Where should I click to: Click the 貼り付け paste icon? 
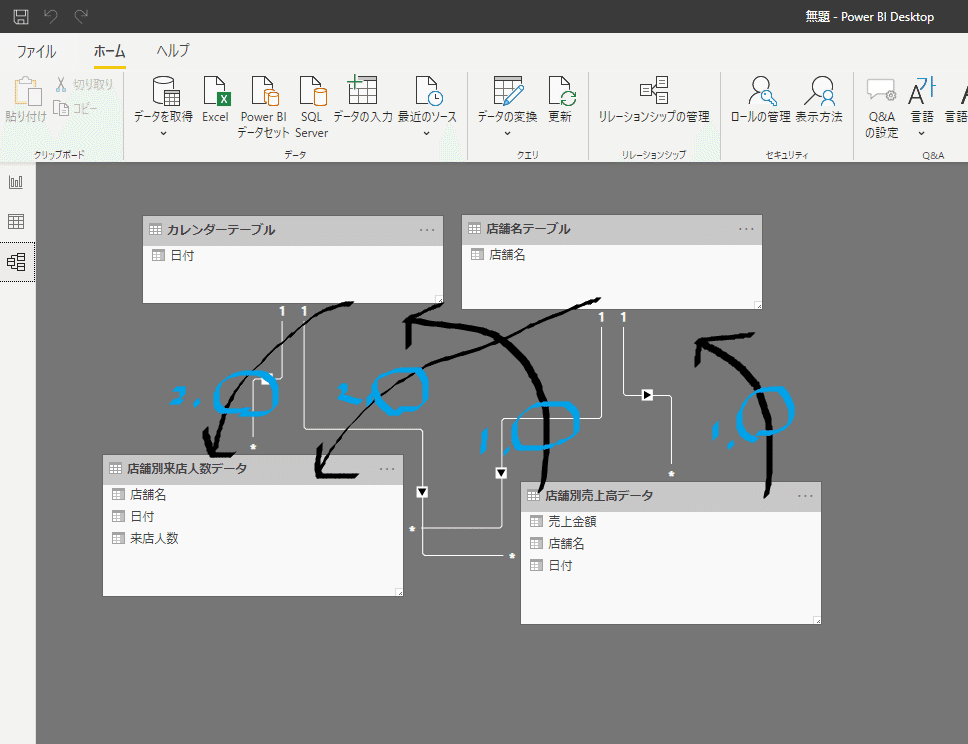pos(27,91)
